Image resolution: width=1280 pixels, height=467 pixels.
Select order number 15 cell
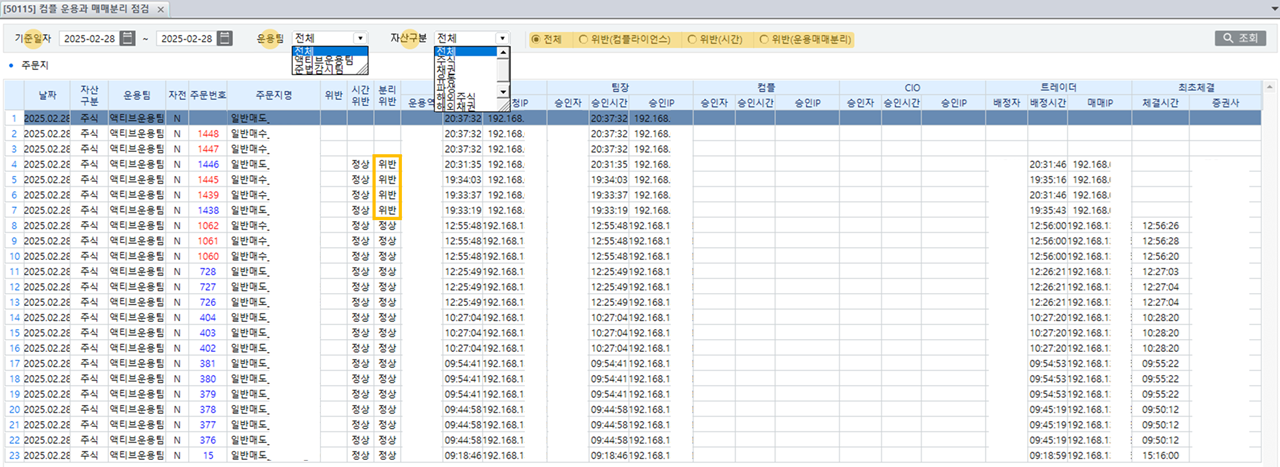[208, 455]
